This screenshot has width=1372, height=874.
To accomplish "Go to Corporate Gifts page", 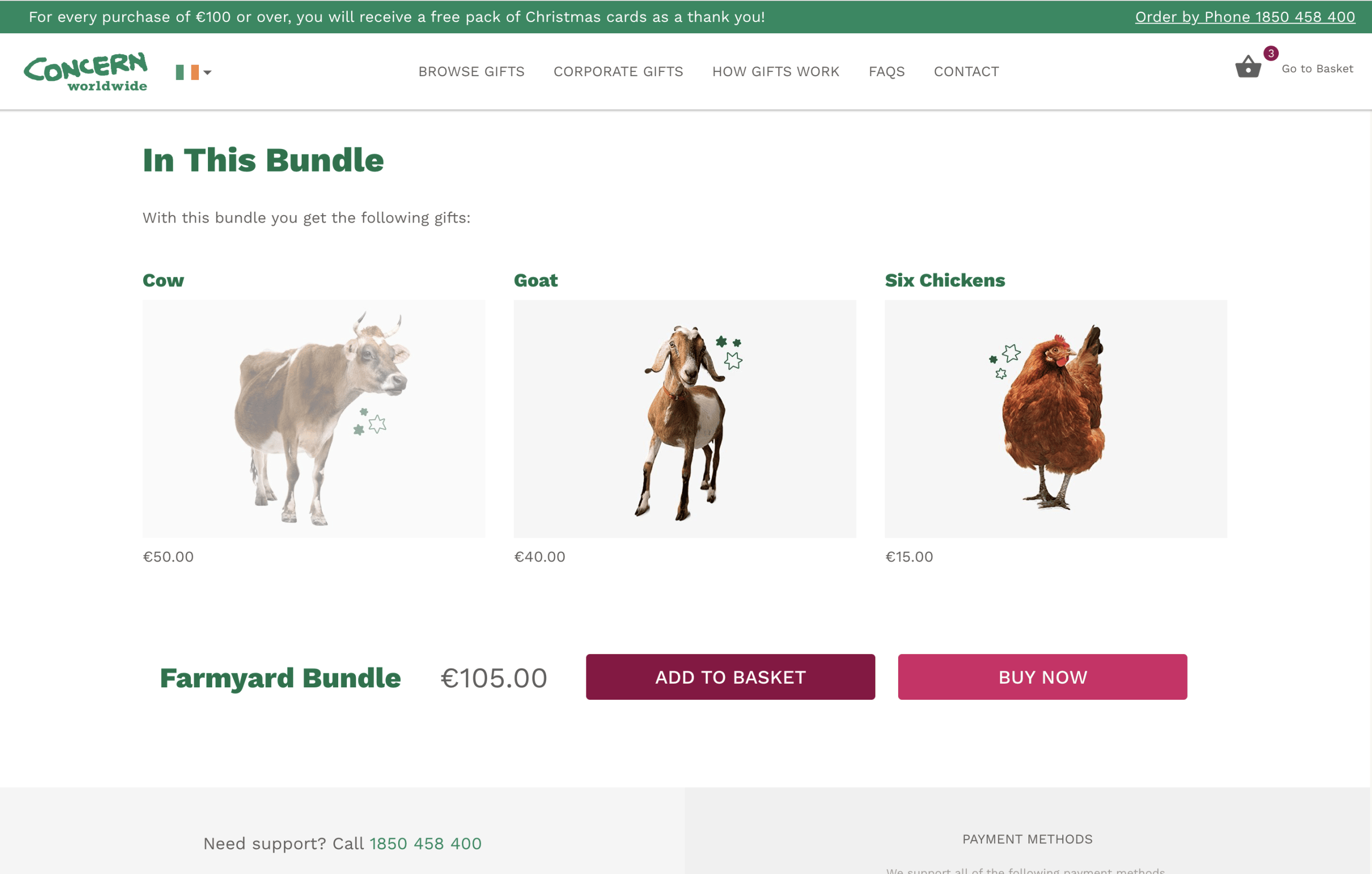I will point(618,71).
